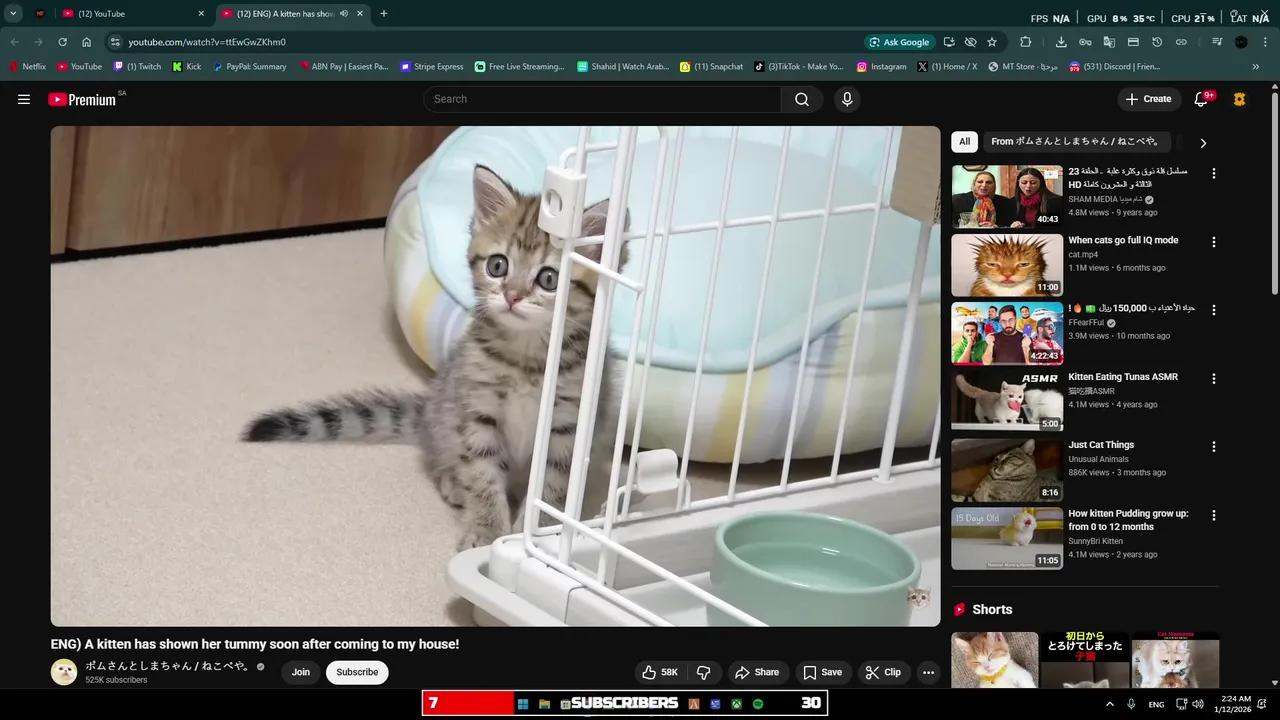Show more bookmarks with the chevron
Screen dimensions: 1280x720
[1256, 67]
